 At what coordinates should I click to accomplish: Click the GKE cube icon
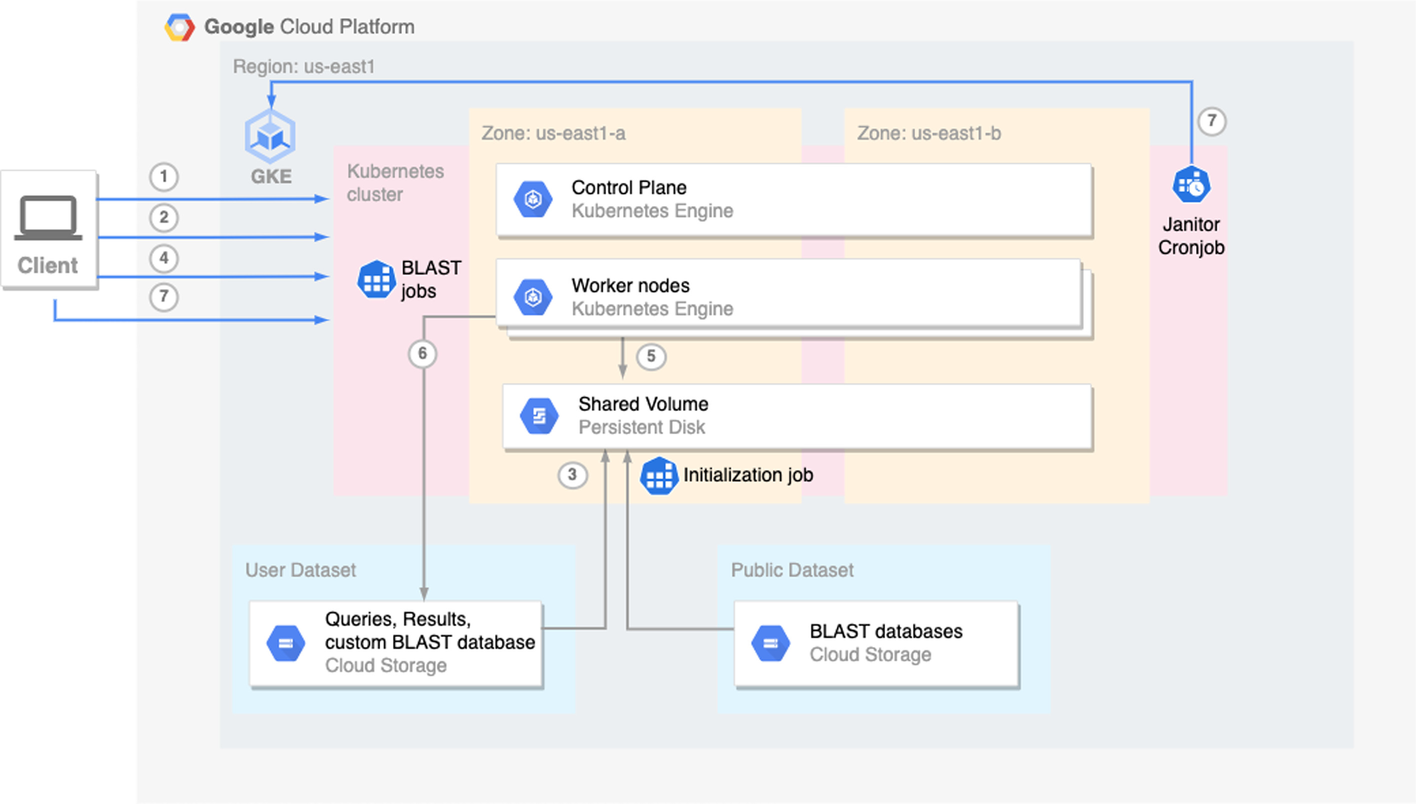point(270,134)
